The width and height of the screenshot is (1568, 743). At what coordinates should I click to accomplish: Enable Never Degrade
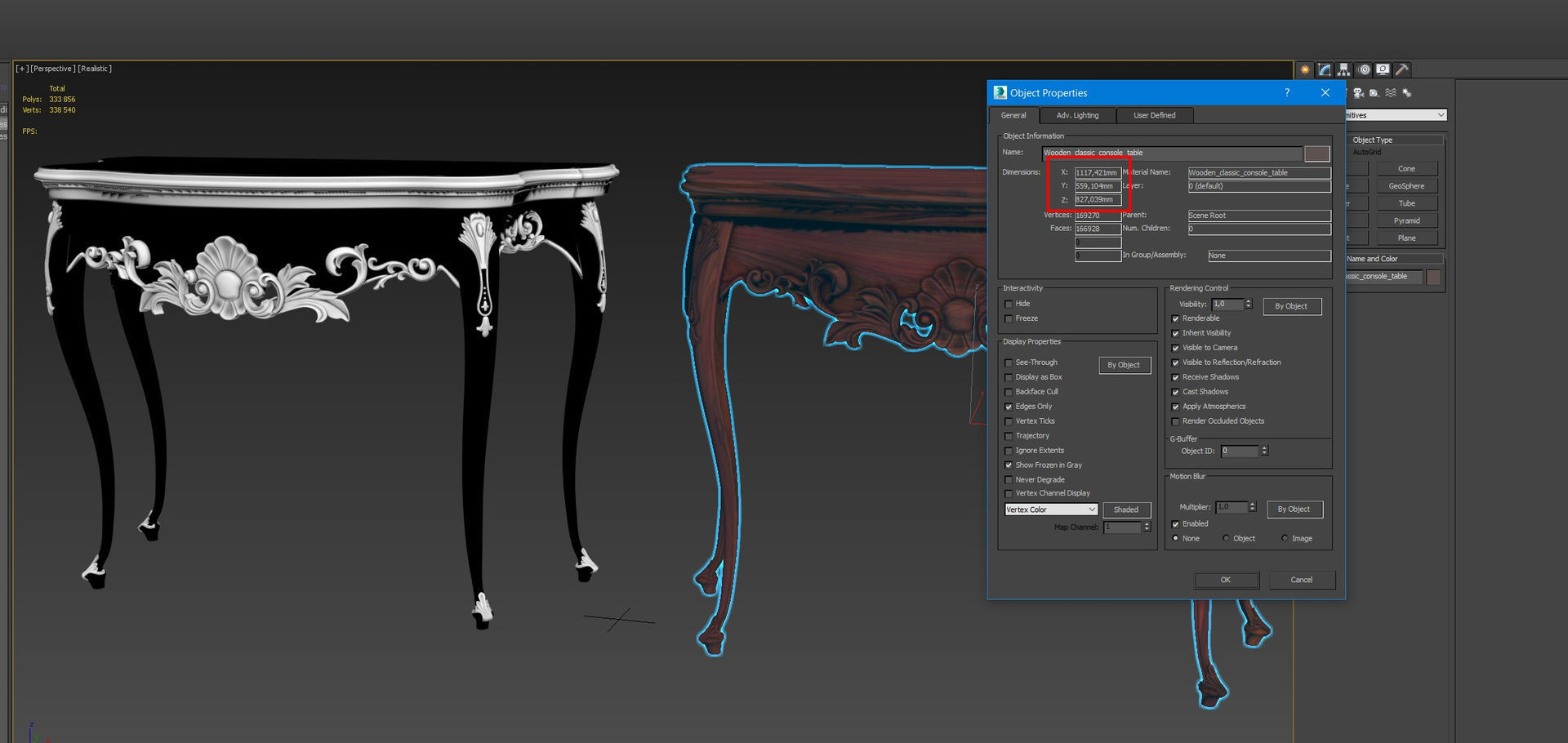coord(1009,480)
